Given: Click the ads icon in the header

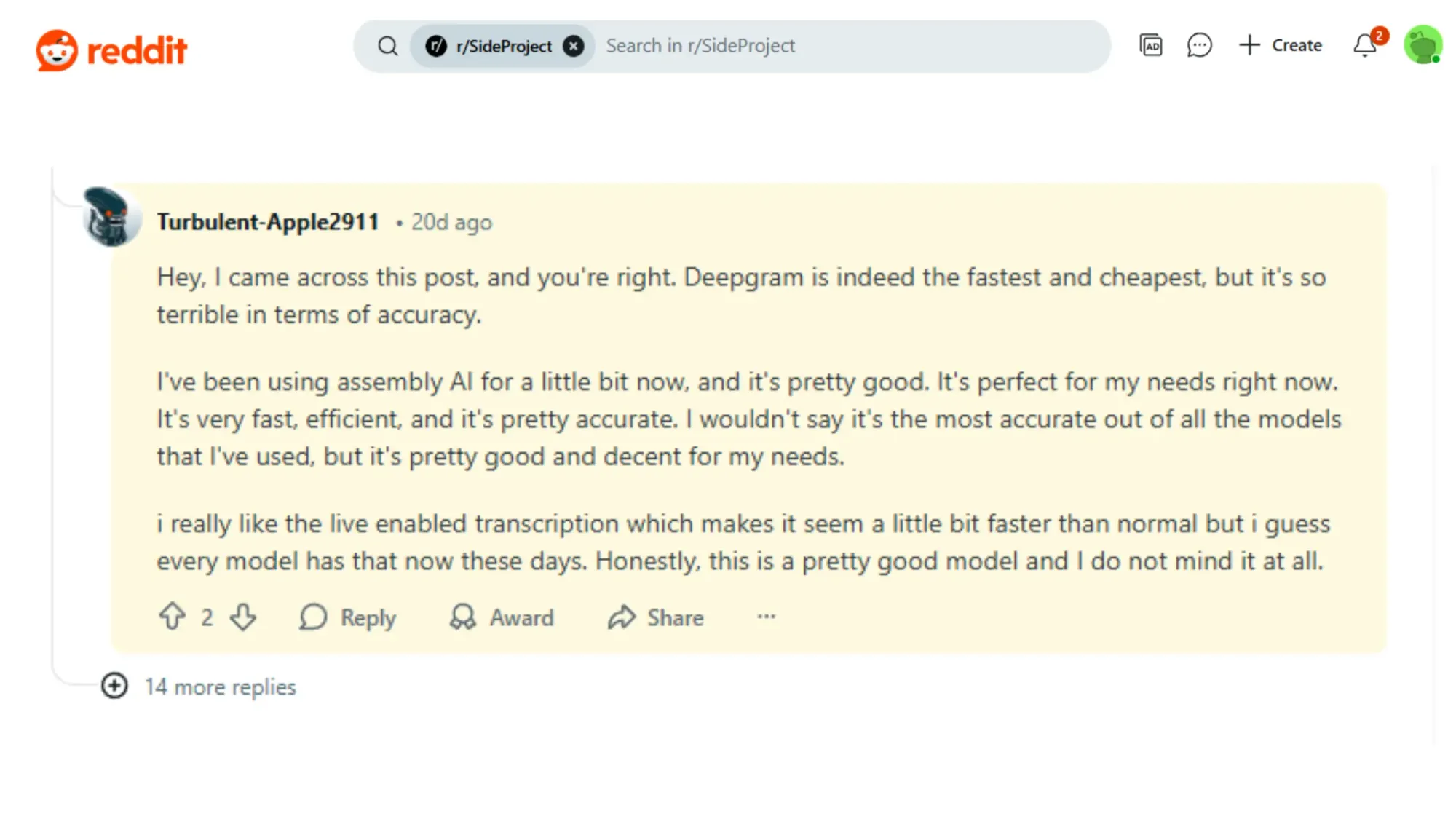Looking at the screenshot, I should click(1151, 45).
